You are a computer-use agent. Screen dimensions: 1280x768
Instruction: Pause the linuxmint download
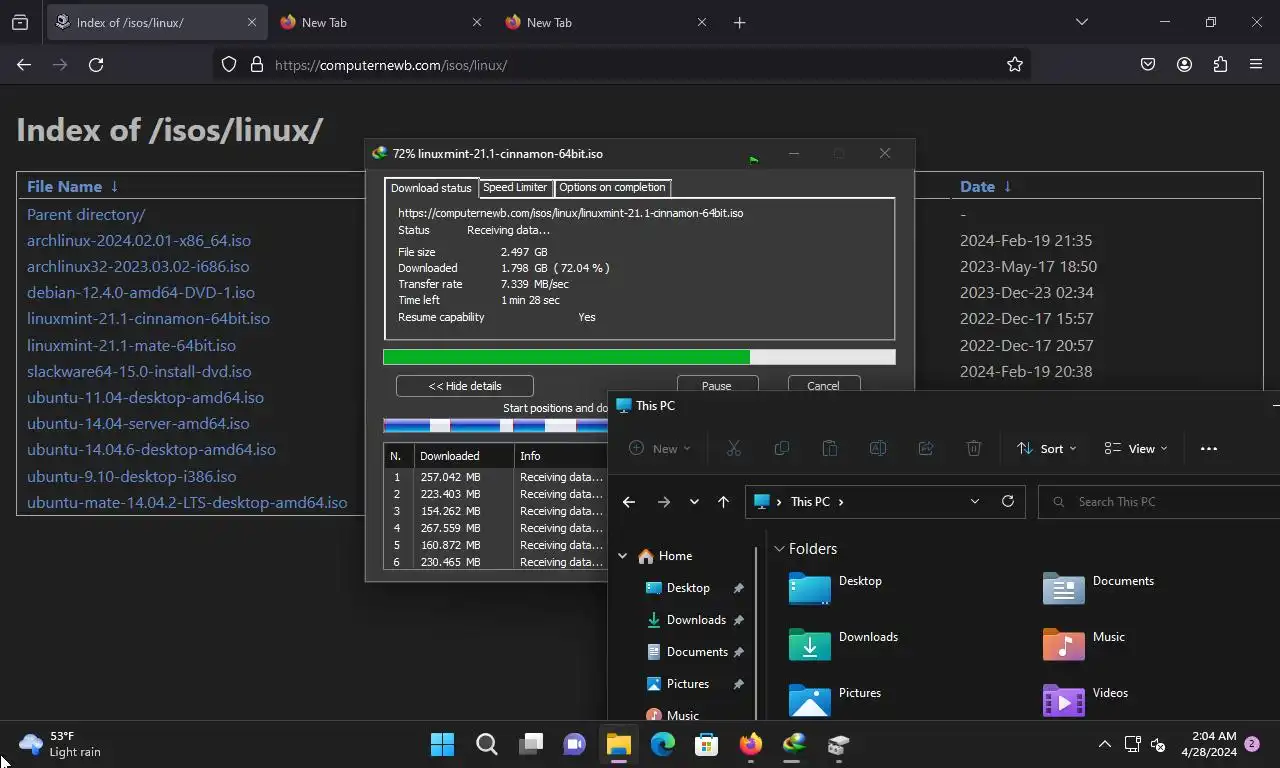717,386
